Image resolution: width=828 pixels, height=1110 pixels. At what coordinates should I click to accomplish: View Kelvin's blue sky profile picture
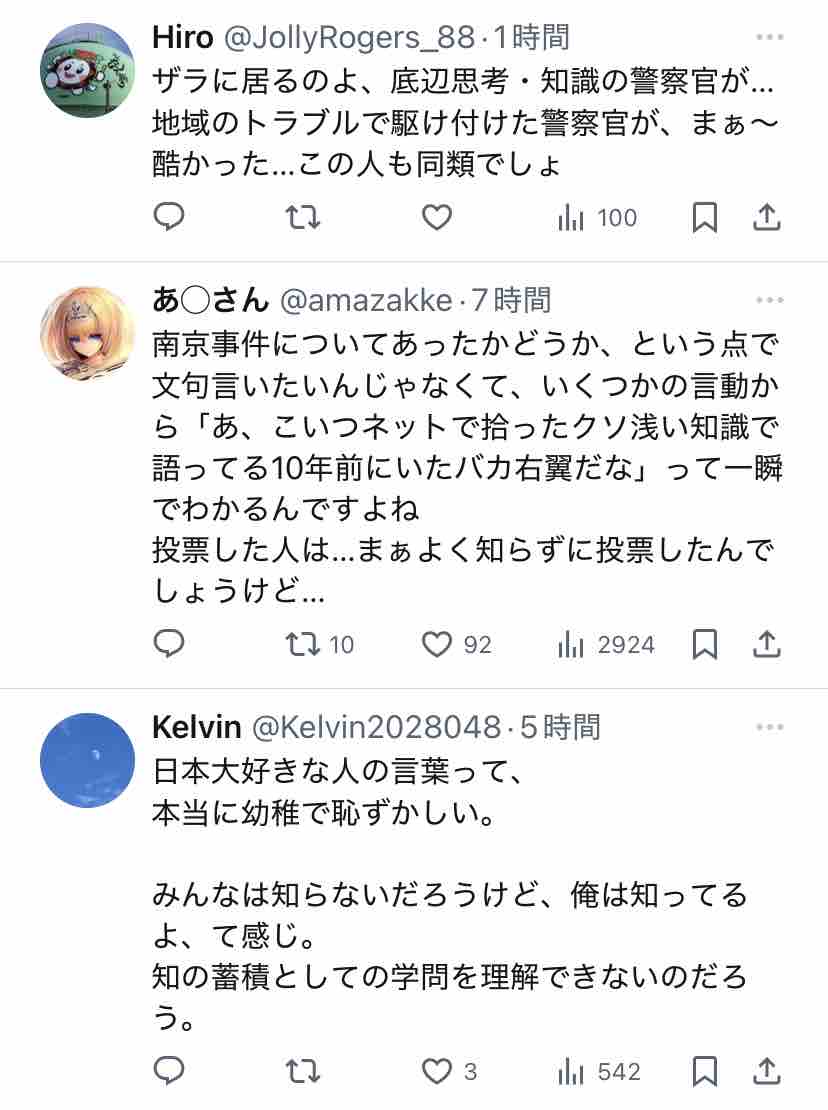tap(87, 760)
